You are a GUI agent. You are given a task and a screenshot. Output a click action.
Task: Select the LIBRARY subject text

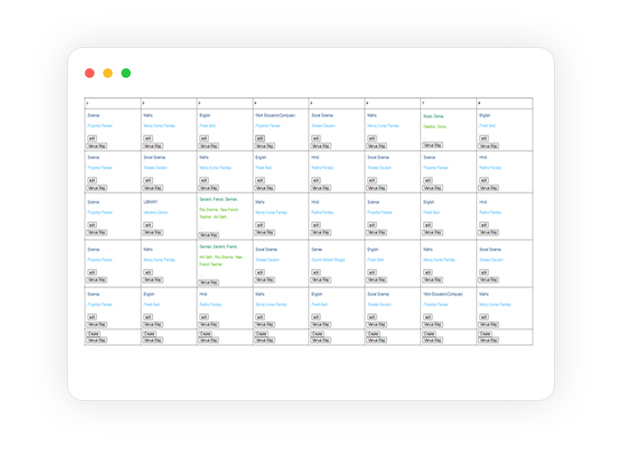pyautogui.click(x=150, y=202)
